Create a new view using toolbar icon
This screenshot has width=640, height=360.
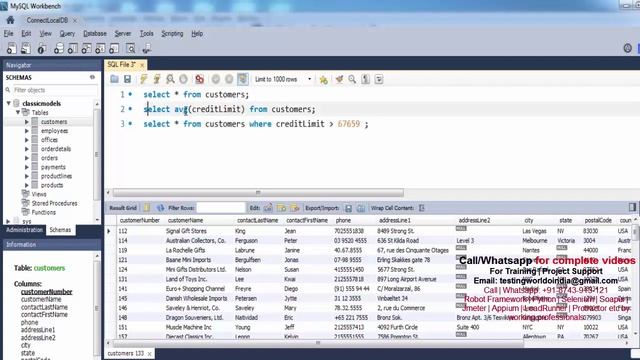86,49
